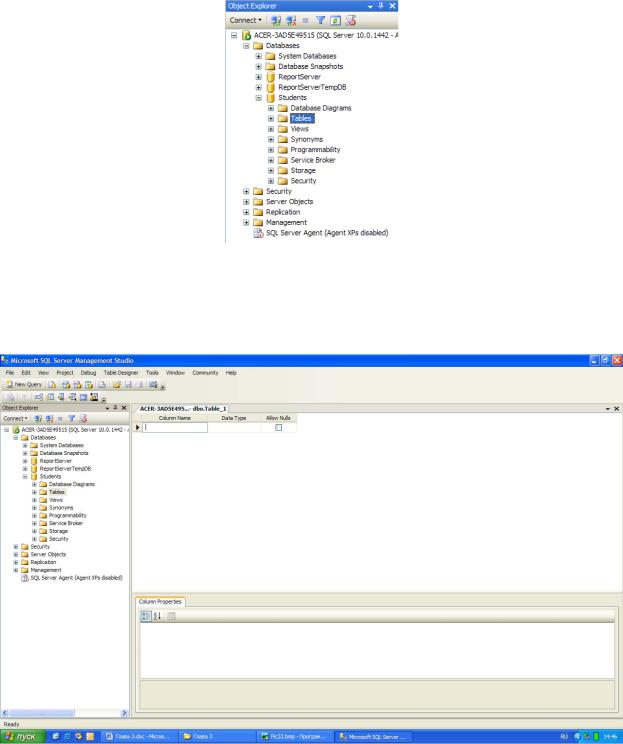This screenshot has height=744, width=623.
Task: Toggle the Allow Nulls checkbox in table designer
Action: click(x=279, y=428)
